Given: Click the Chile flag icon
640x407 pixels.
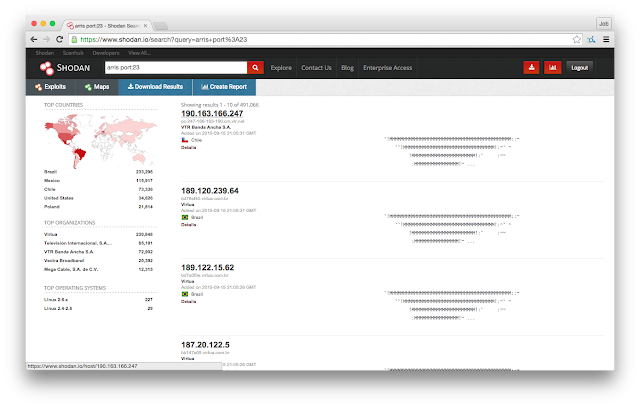Looking at the screenshot, I should pos(185,140).
